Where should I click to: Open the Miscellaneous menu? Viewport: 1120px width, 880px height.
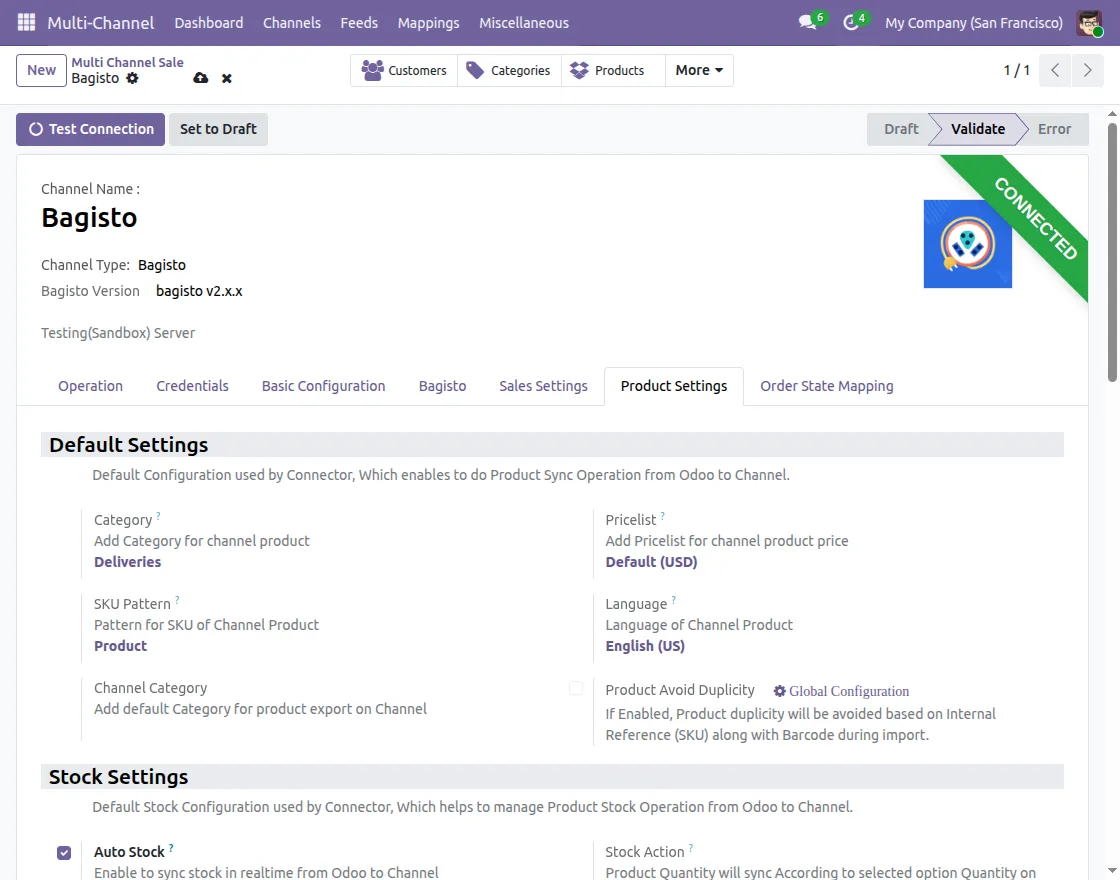pyautogui.click(x=524, y=23)
